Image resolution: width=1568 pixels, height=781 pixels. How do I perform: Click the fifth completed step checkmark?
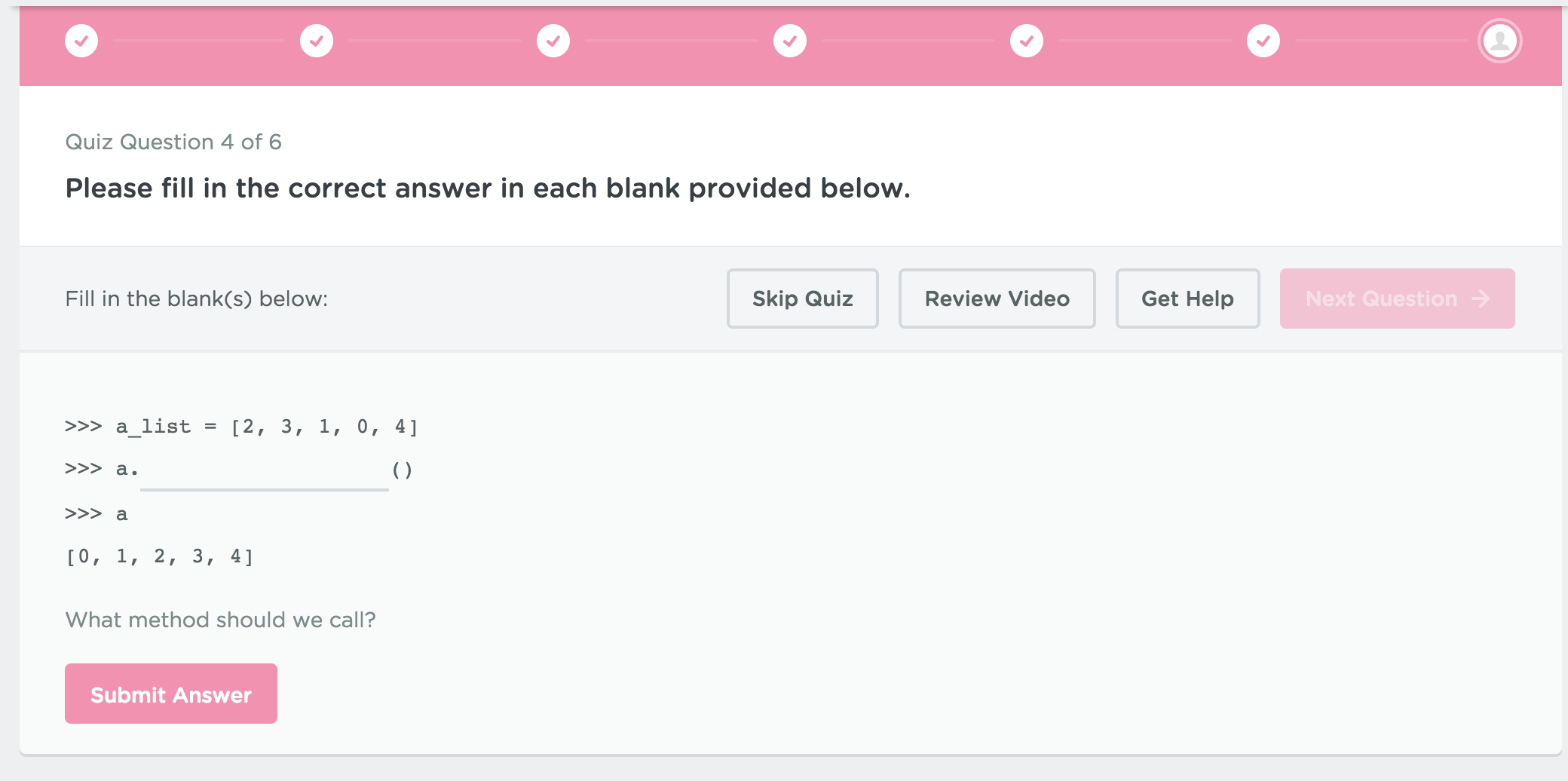[1025, 41]
